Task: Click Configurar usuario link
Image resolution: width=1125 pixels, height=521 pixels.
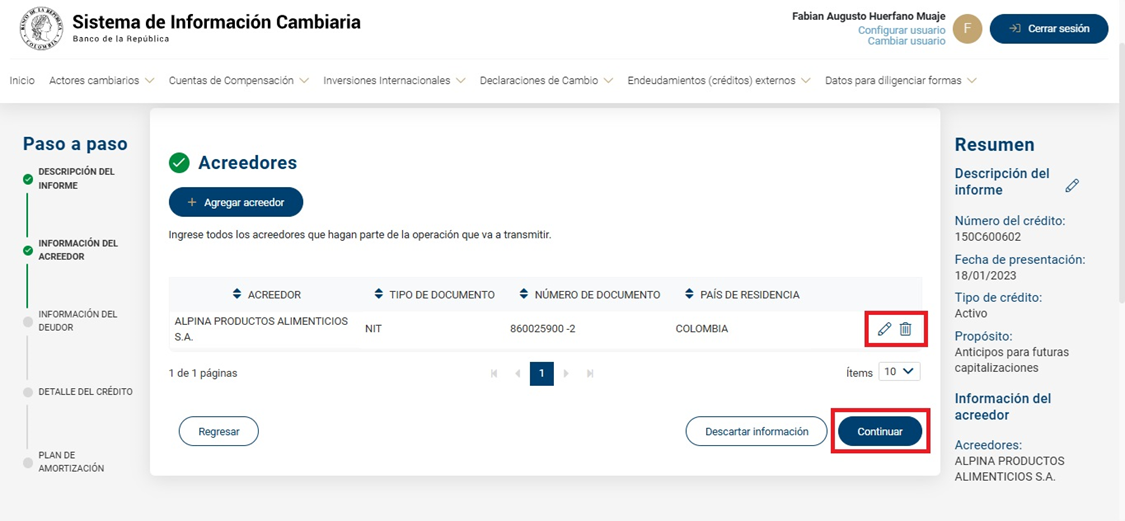Action: [901, 30]
